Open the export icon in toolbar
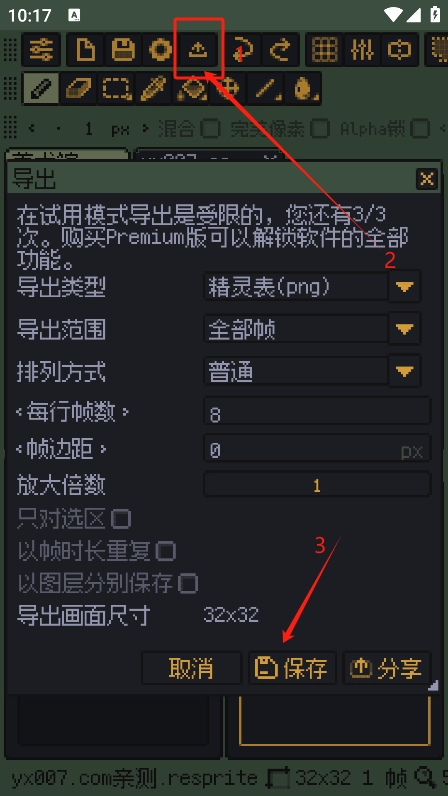448x796 pixels. point(199,50)
